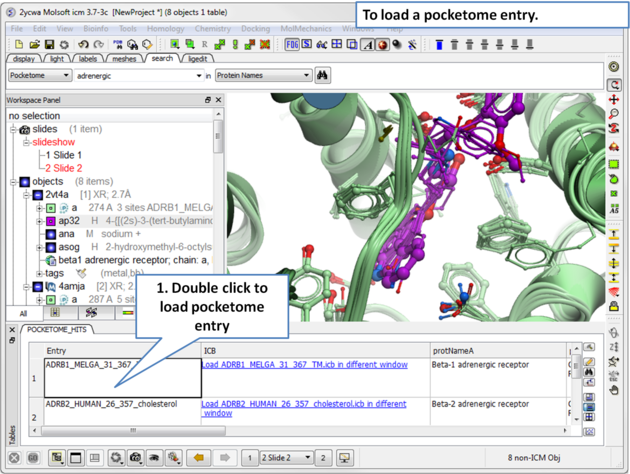The height and width of the screenshot is (474, 630).
Task: Toggle display square beside asog ligand
Action: (x=50, y=247)
